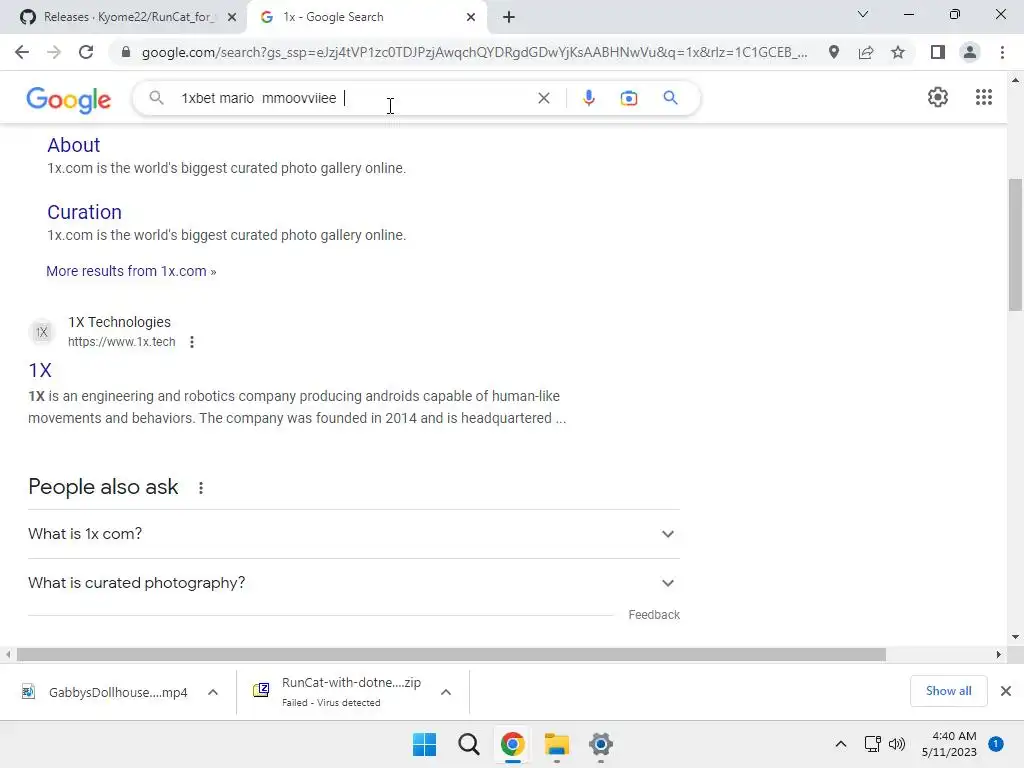Open the Google apps grid
The image size is (1024, 768).
pos(984,97)
